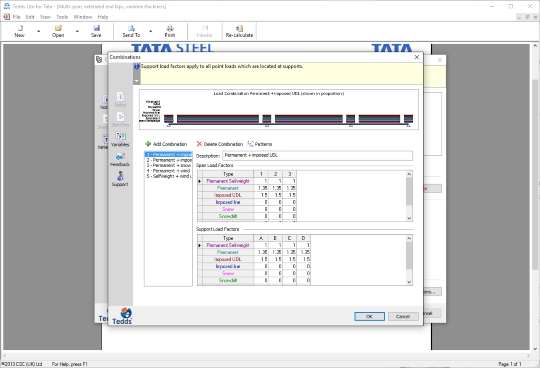Image resolution: width=540 pixels, height=368 pixels.
Task: Open the Window menu
Action: (x=83, y=17)
